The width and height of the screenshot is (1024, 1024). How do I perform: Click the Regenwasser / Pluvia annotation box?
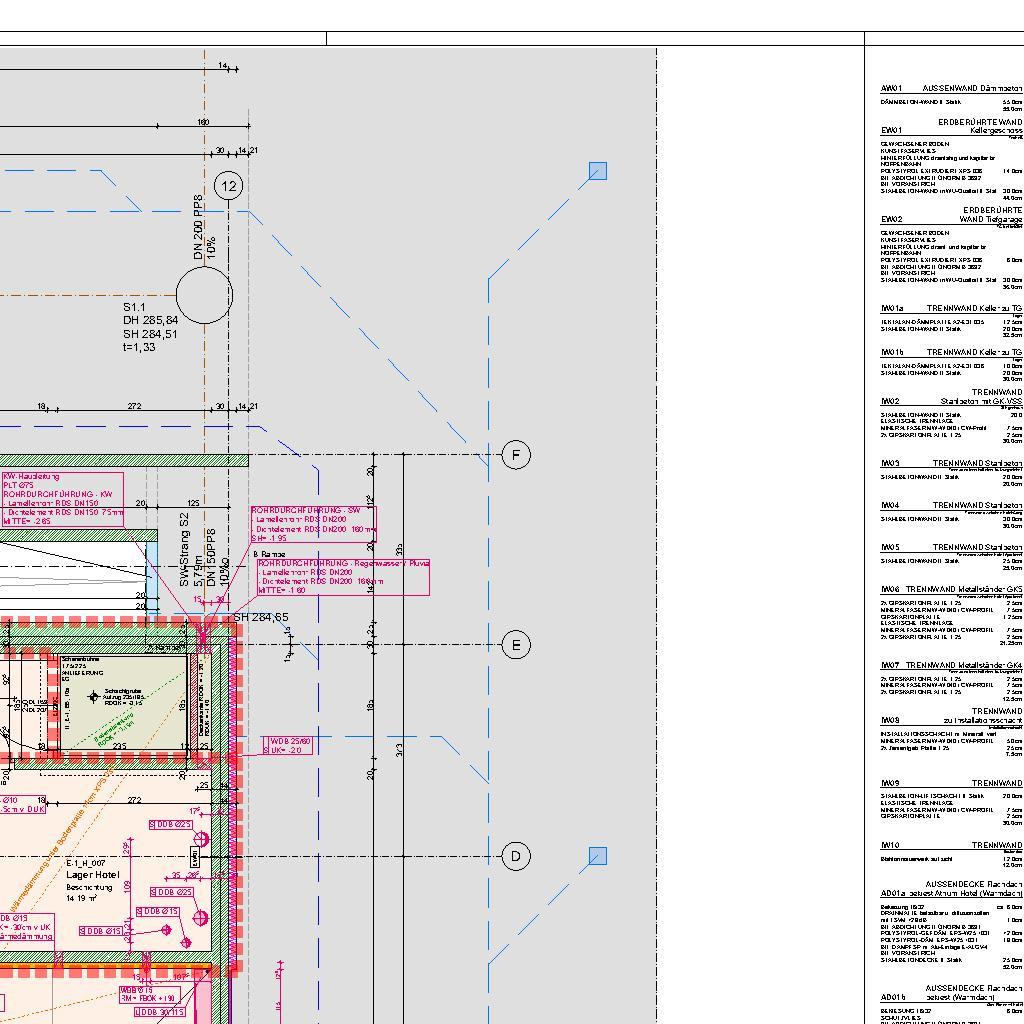[343, 577]
